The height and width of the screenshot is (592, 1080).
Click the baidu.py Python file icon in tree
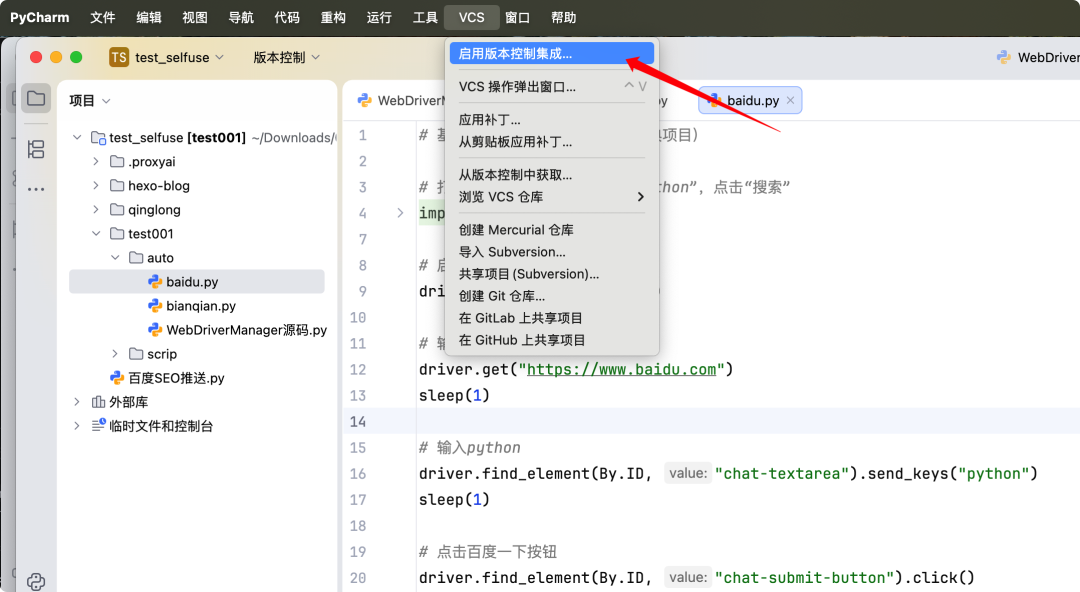coord(155,281)
